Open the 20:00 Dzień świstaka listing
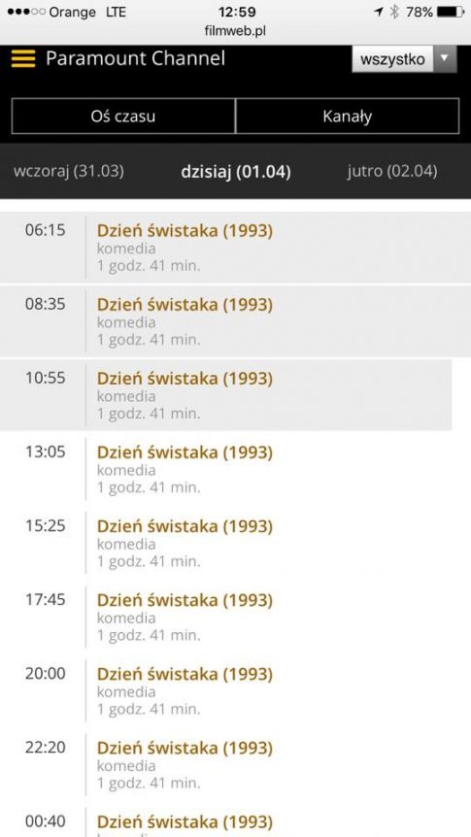Viewport: 471px width, 837px height. point(236,691)
